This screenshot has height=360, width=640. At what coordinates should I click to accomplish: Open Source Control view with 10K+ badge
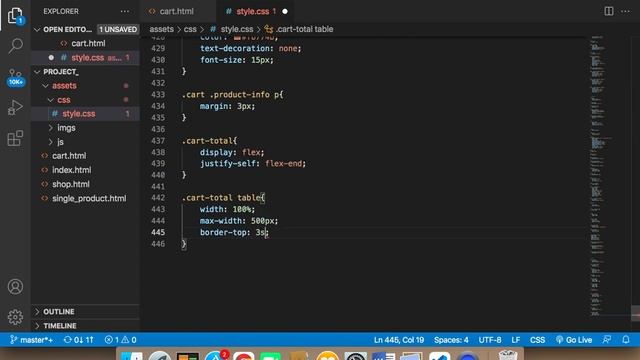coord(15,77)
